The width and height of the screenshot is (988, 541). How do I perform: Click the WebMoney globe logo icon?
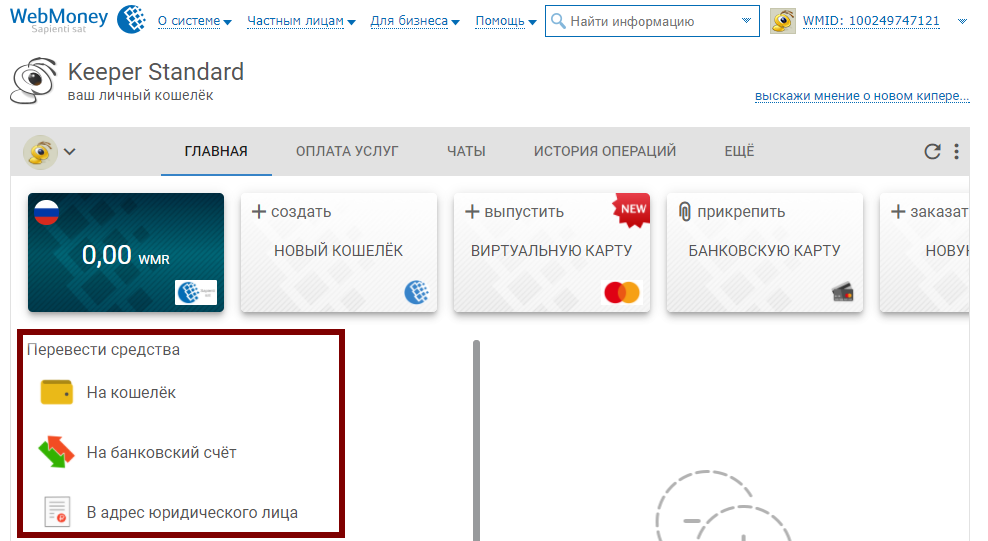pos(131,19)
